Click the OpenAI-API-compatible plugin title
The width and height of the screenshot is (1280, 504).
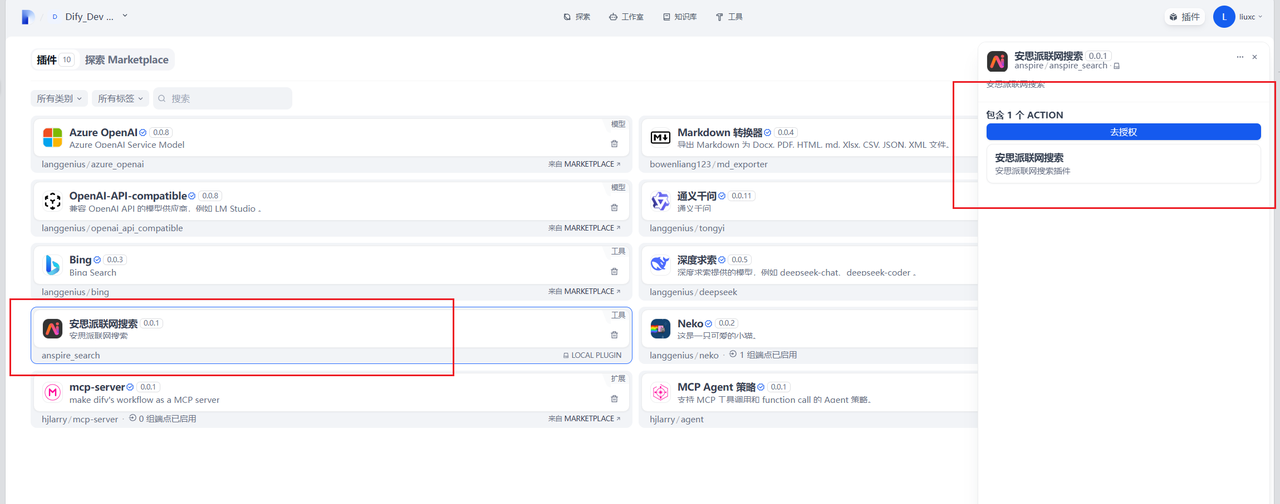pyautogui.click(x=128, y=196)
